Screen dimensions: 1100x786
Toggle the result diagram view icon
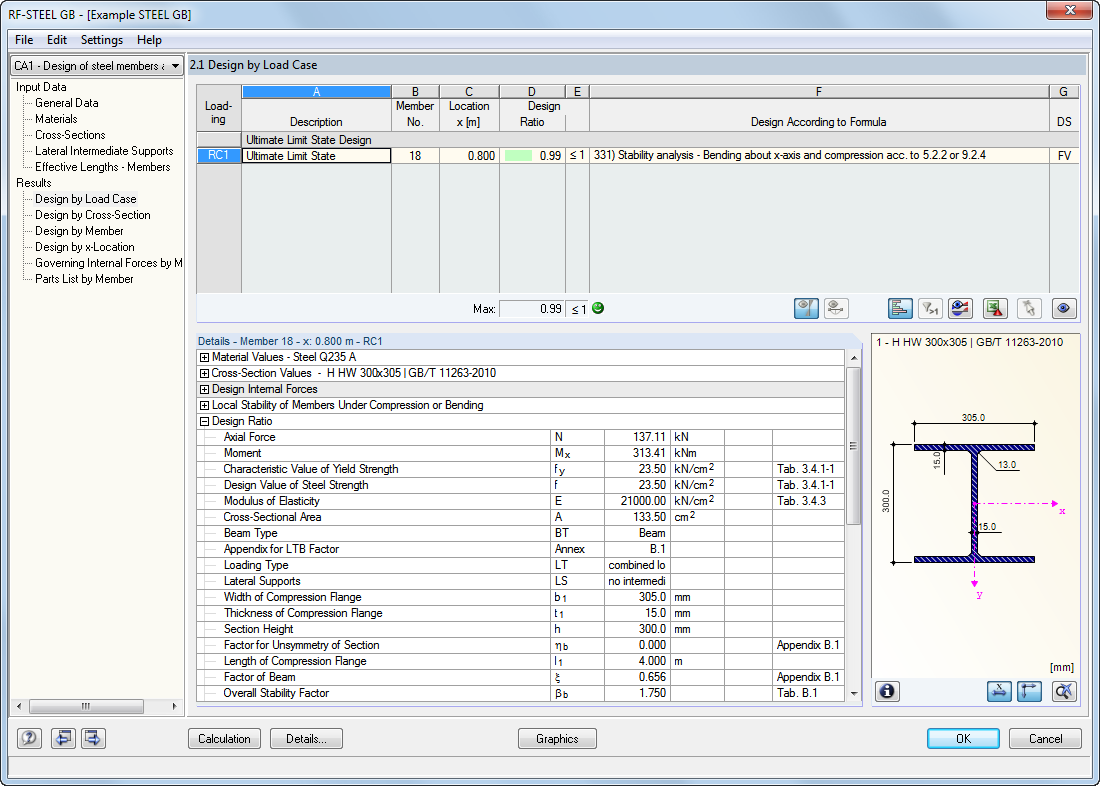click(x=806, y=308)
